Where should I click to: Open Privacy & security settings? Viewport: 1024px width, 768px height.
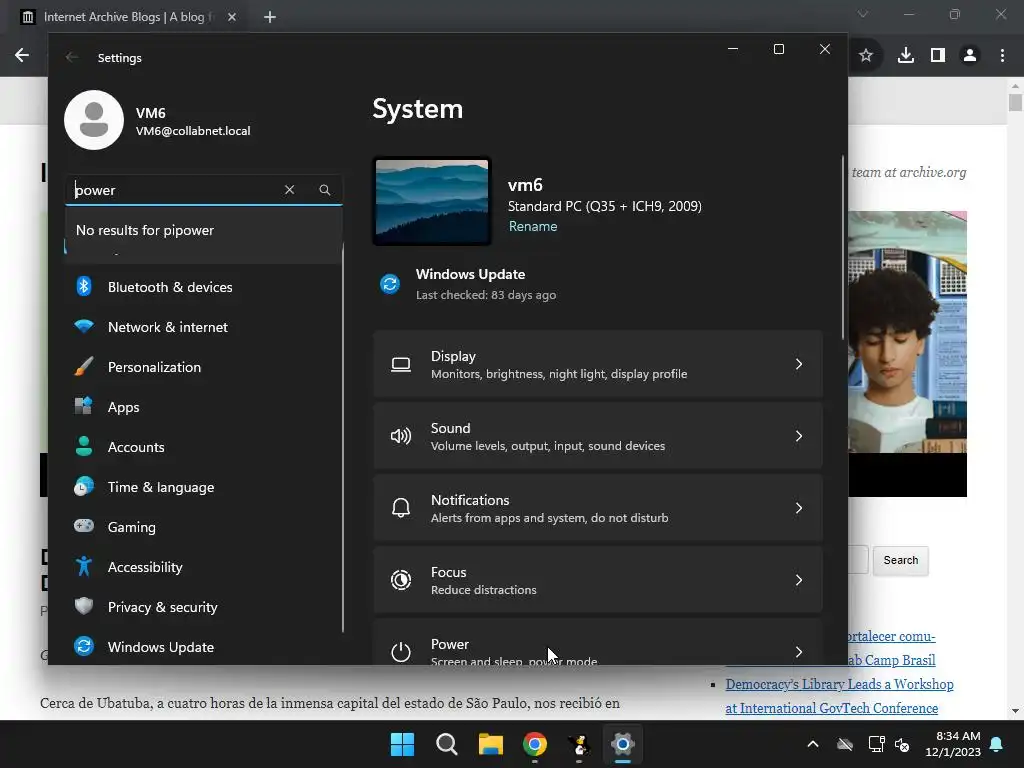point(202,607)
